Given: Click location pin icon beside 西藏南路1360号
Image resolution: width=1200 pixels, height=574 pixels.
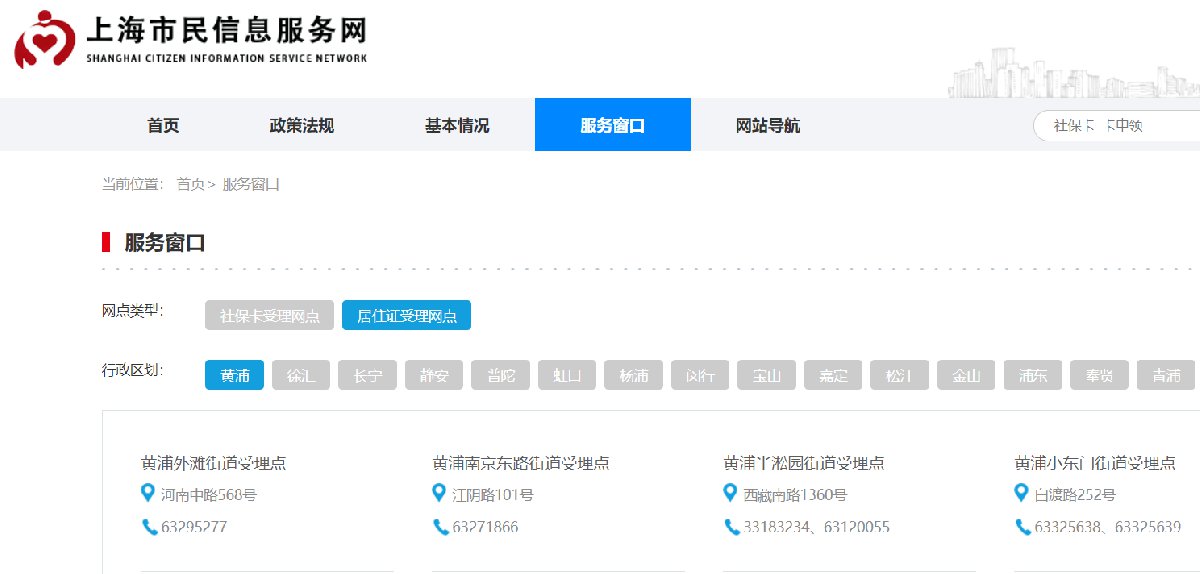Looking at the screenshot, I should pos(730,493).
